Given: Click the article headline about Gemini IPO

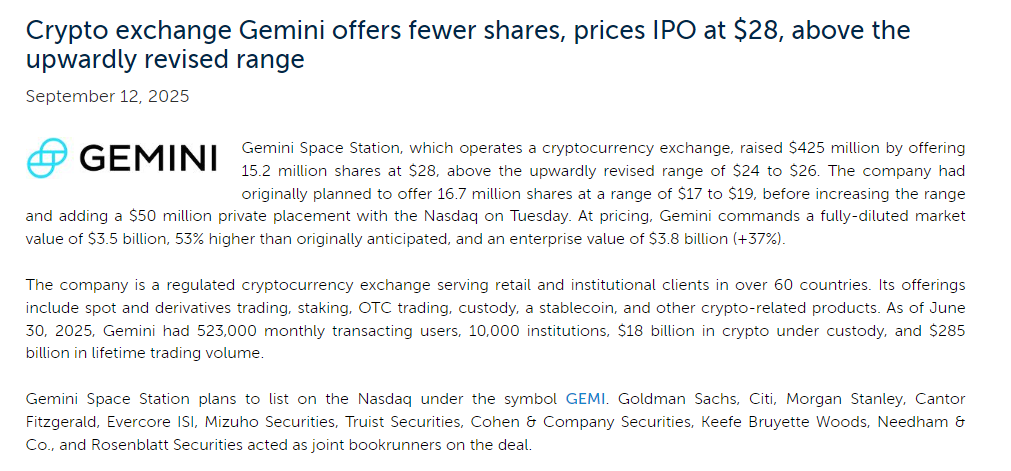Looking at the screenshot, I should click(x=468, y=44).
